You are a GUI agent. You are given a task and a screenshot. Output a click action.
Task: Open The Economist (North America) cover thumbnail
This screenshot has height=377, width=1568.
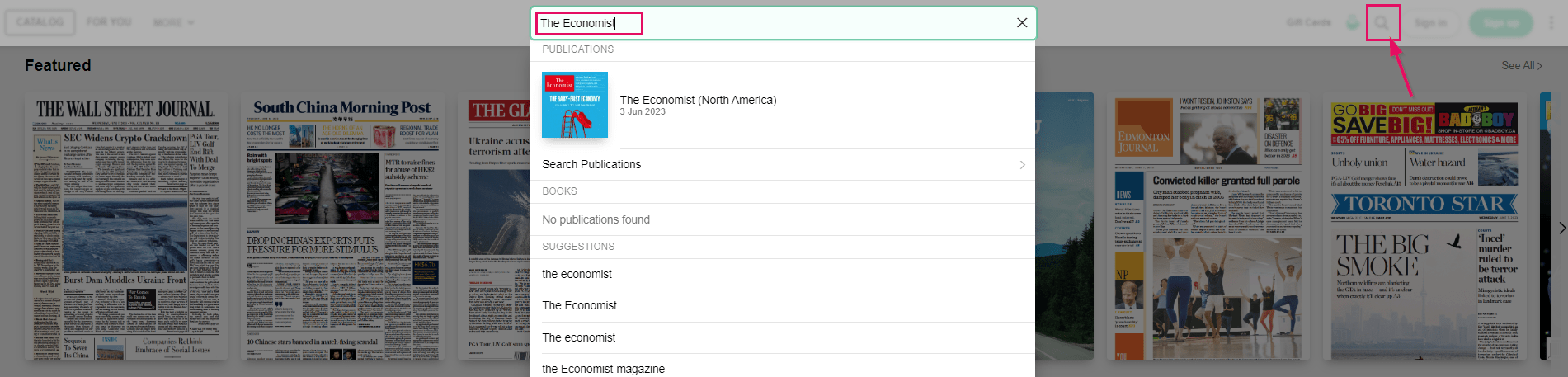point(575,105)
